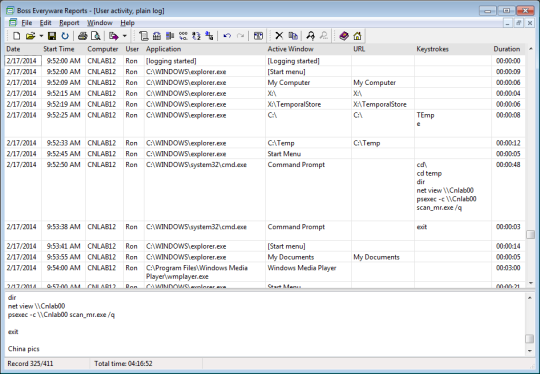Image resolution: width=540 pixels, height=374 pixels.
Task: Click the Application column header
Action: pos(205,49)
